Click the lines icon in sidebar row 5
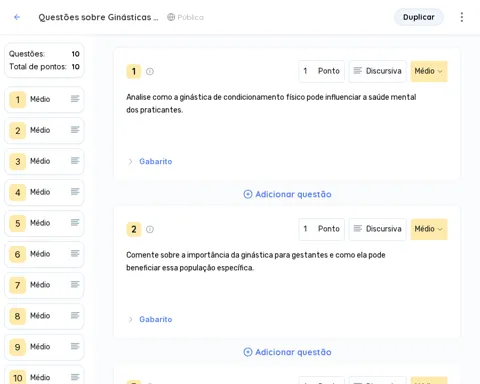 [x=75, y=223]
